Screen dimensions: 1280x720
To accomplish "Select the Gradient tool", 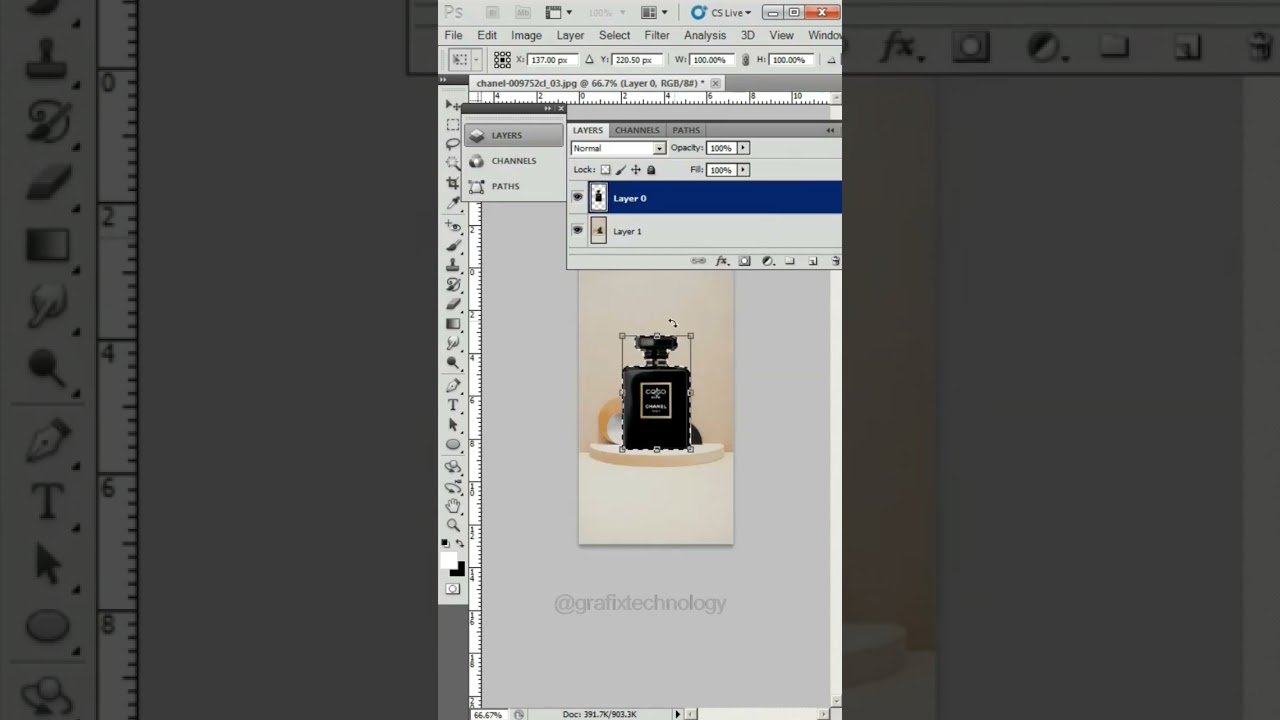I will pos(453,323).
